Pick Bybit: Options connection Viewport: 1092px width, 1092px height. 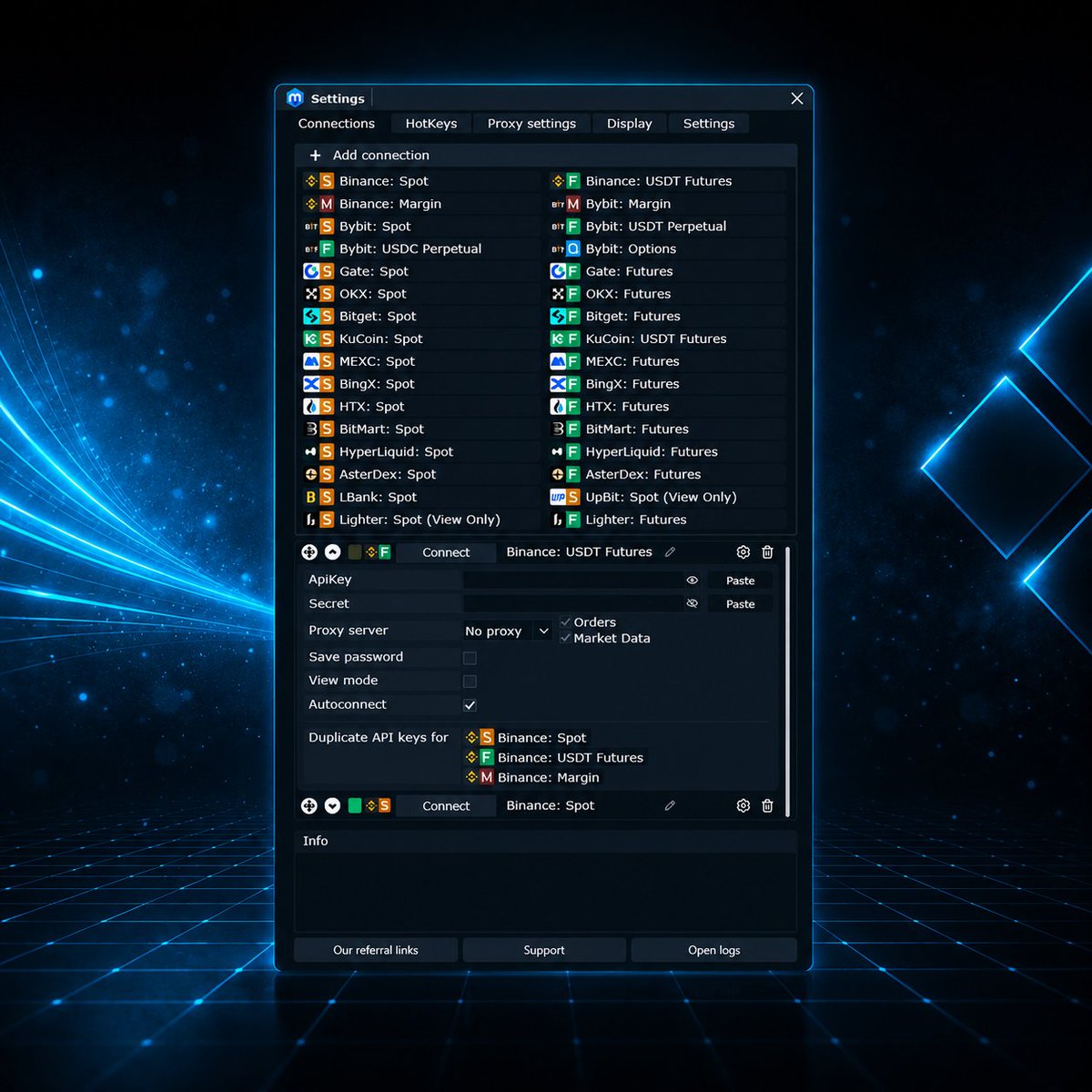(667, 248)
